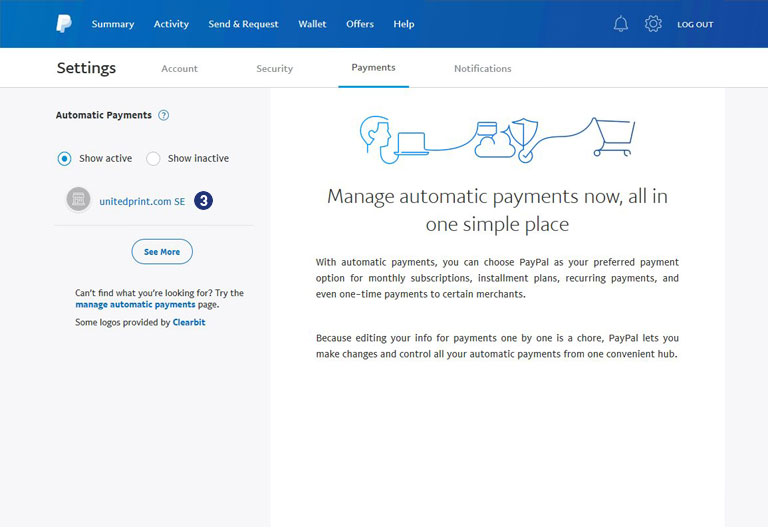Expand the list with See More
This screenshot has height=530, width=768.
pyautogui.click(x=162, y=252)
